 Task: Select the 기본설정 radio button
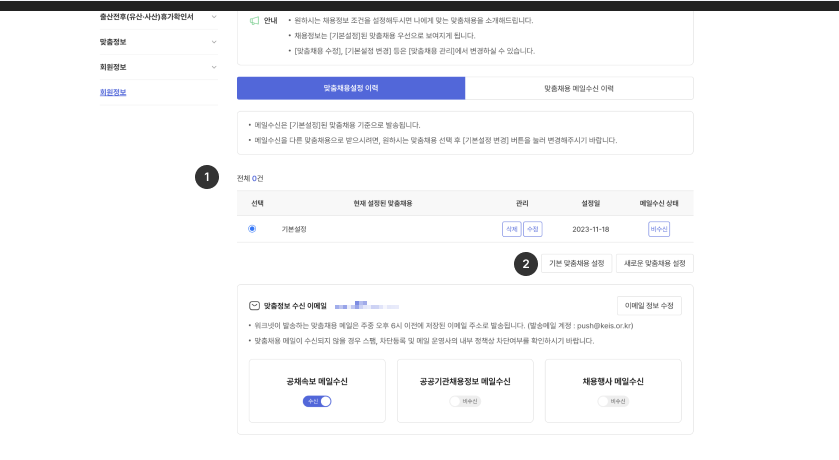click(x=252, y=229)
